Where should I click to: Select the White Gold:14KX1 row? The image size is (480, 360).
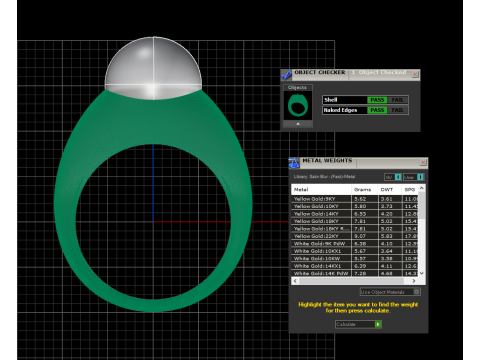click(x=355, y=266)
